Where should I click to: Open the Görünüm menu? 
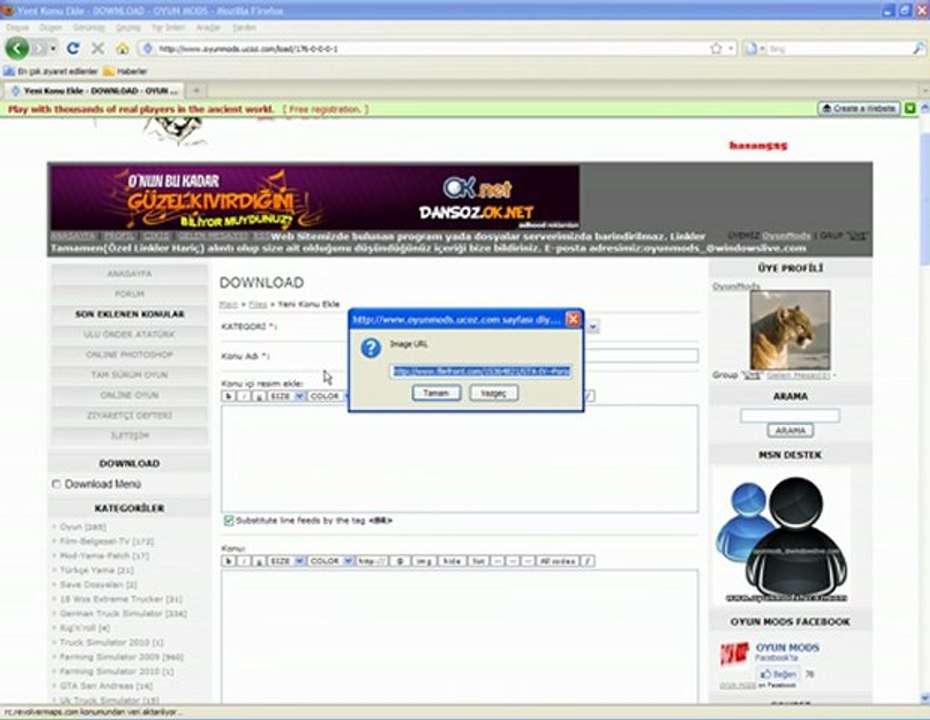(88, 27)
